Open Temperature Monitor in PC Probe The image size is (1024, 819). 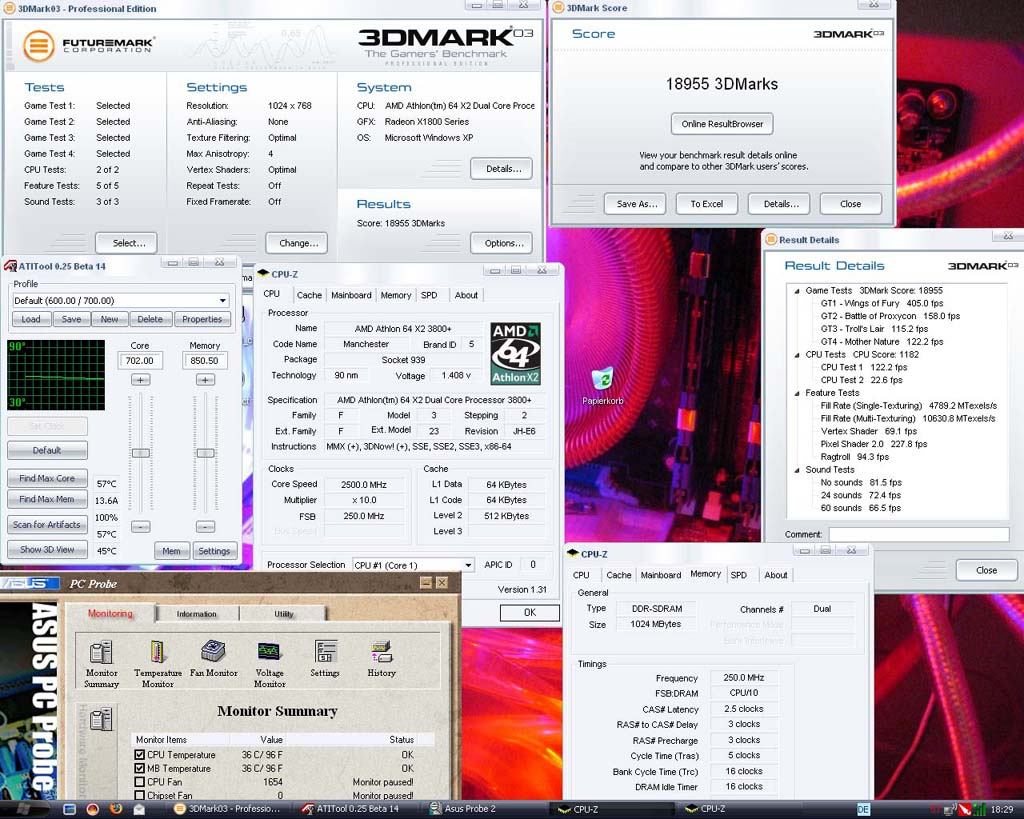pyautogui.click(x=158, y=664)
